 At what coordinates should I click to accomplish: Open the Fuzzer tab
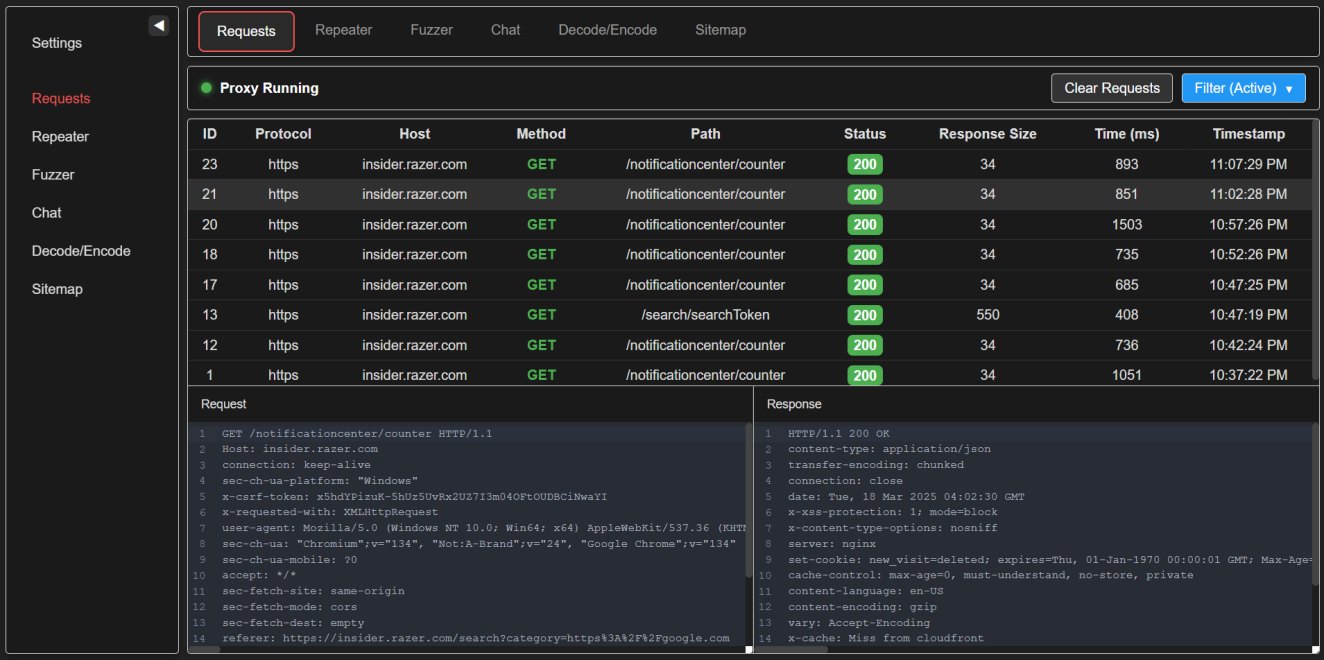pos(431,30)
